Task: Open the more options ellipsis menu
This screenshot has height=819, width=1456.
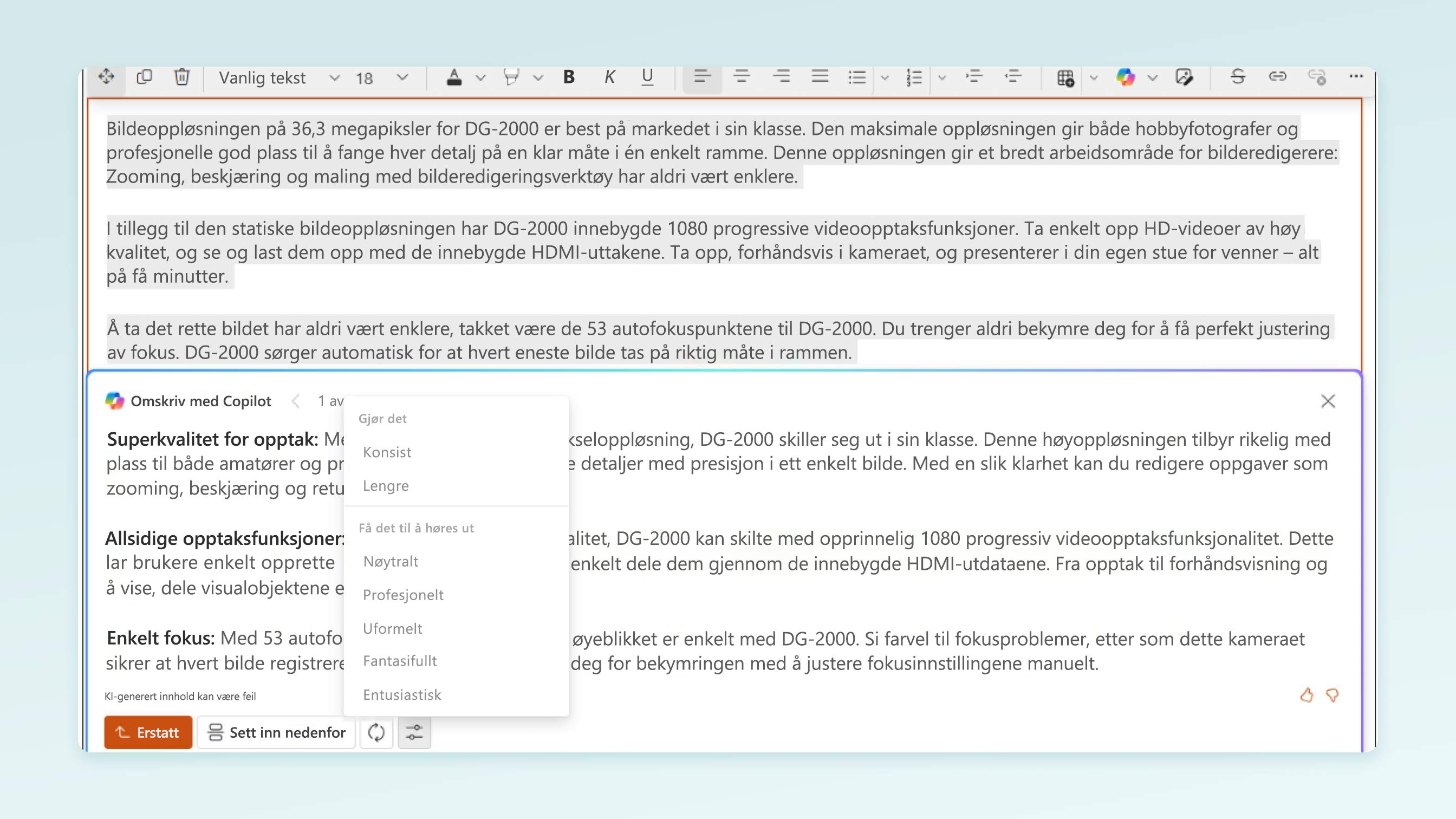Action: point(1356,76)
